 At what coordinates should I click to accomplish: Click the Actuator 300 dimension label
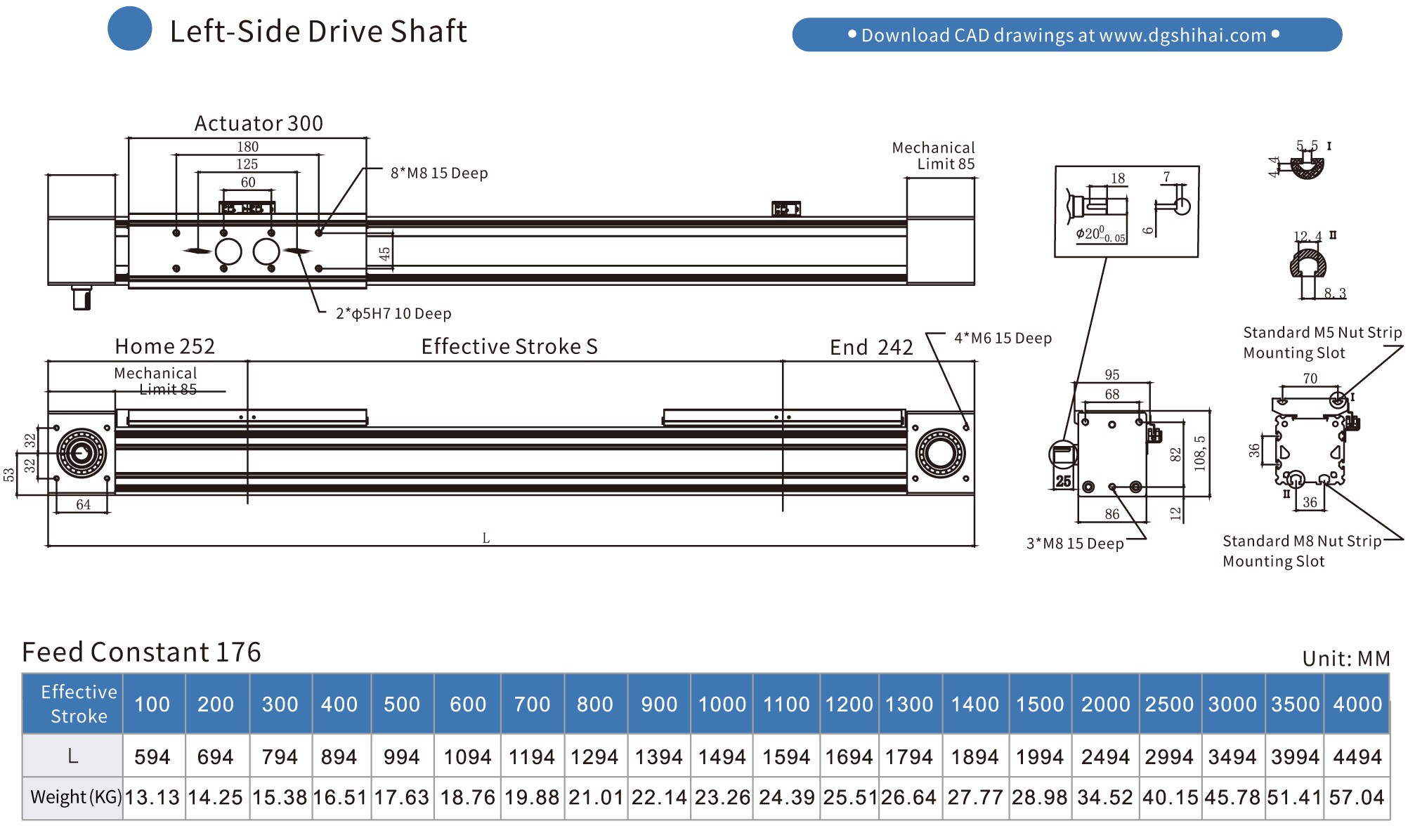259,124
